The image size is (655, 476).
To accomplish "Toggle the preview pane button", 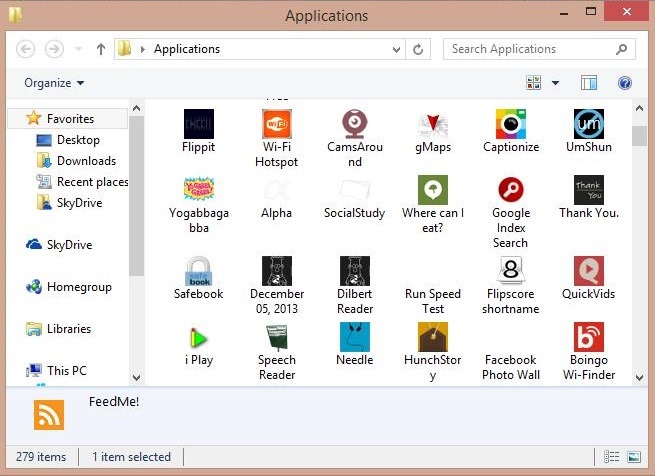I will tap(589, 83).
